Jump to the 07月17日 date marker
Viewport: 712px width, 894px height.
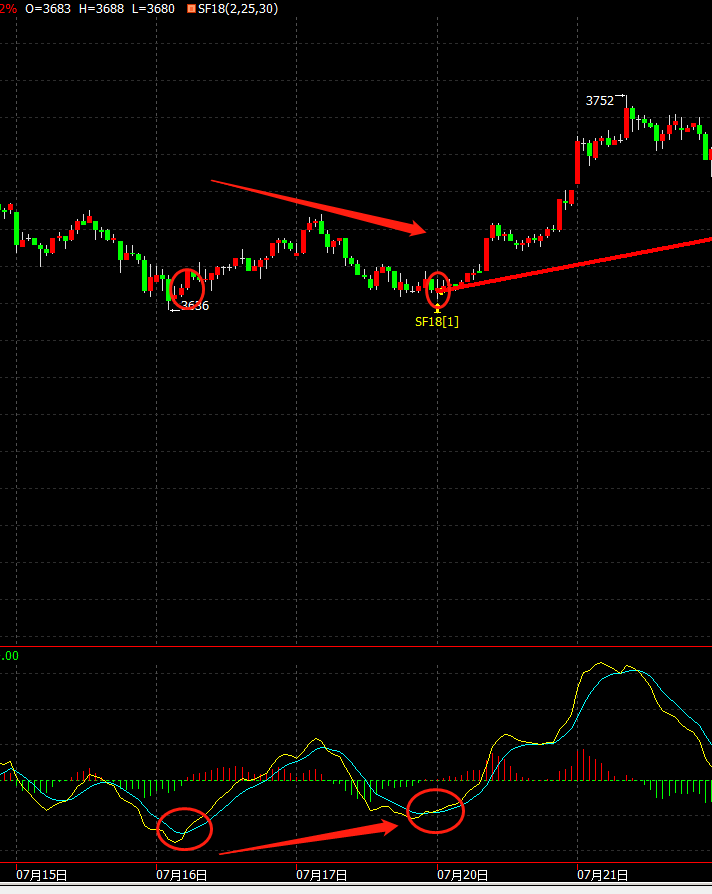[x=322, y=875]
